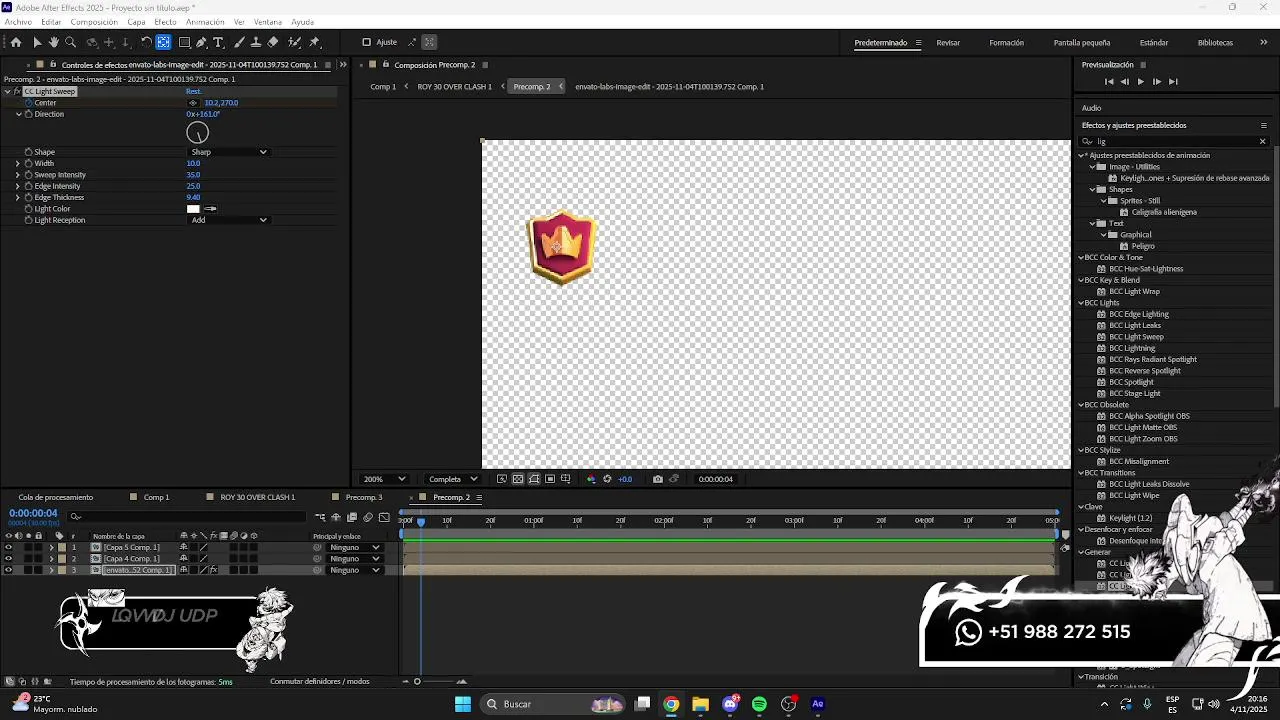The image size is (1280, 720).
Task: Pick Light Color with the eyedropper
Action: [x=211, y=209]
